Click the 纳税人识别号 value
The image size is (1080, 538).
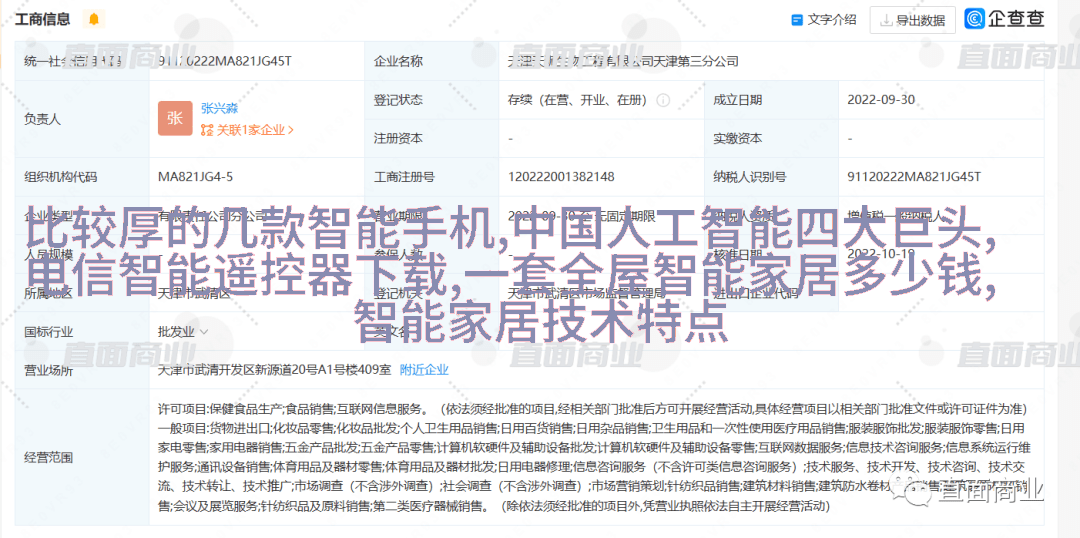[914, 177]
